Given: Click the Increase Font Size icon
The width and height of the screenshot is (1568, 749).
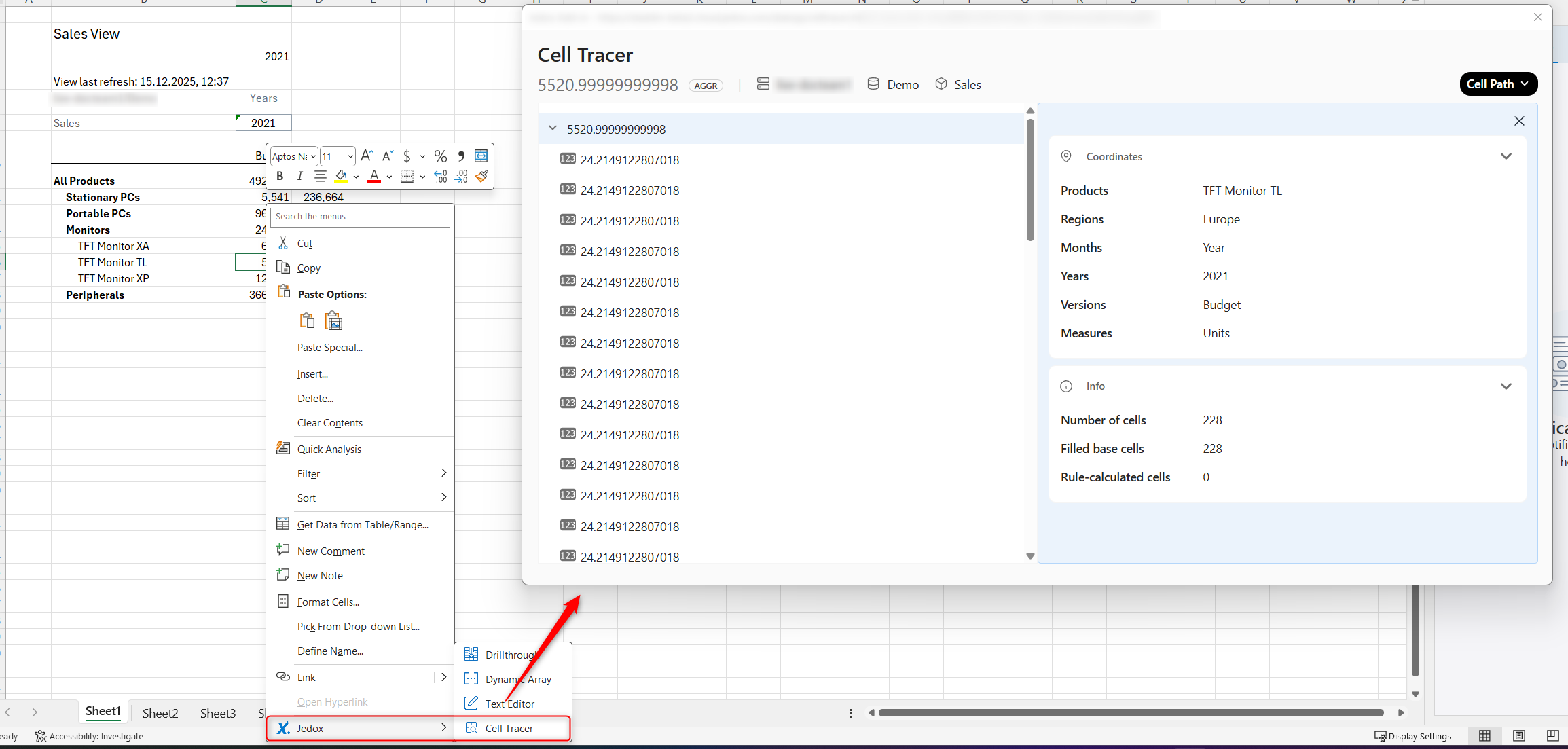Looking at the screenshot, I should click(367, 156).
